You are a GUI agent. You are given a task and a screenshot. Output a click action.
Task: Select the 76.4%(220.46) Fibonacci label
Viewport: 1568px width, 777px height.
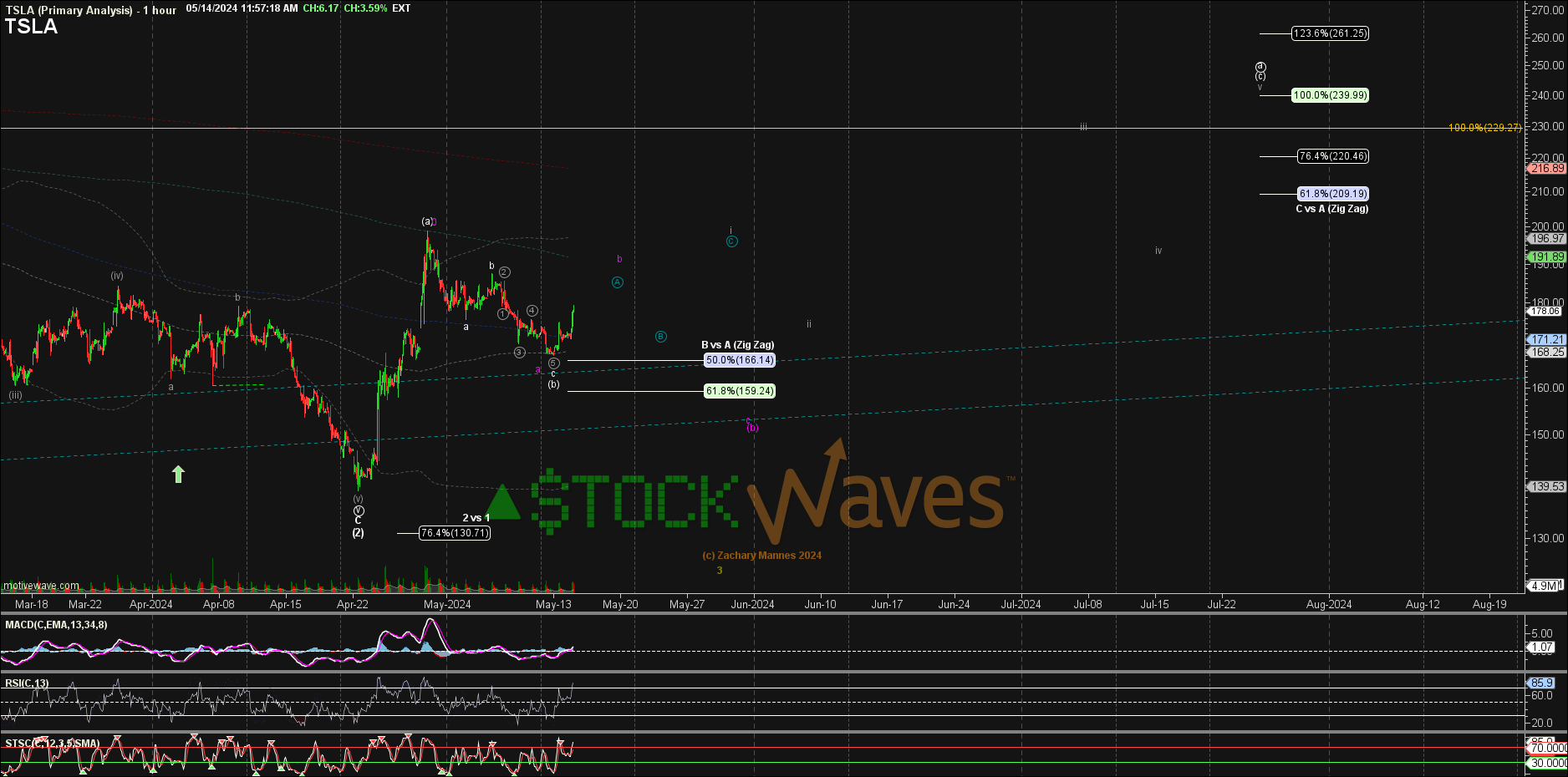(x=1333, y=156)
